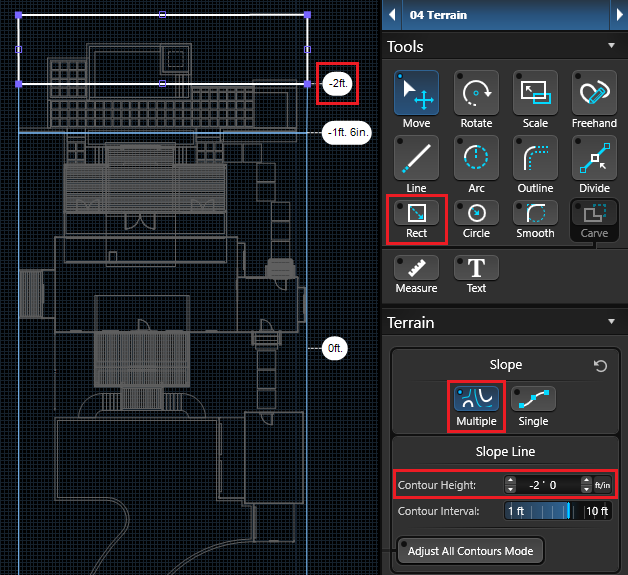This screenshot has height=575, width=628.
Task: Click the -2ft. contour label
Action: [338, 83]
